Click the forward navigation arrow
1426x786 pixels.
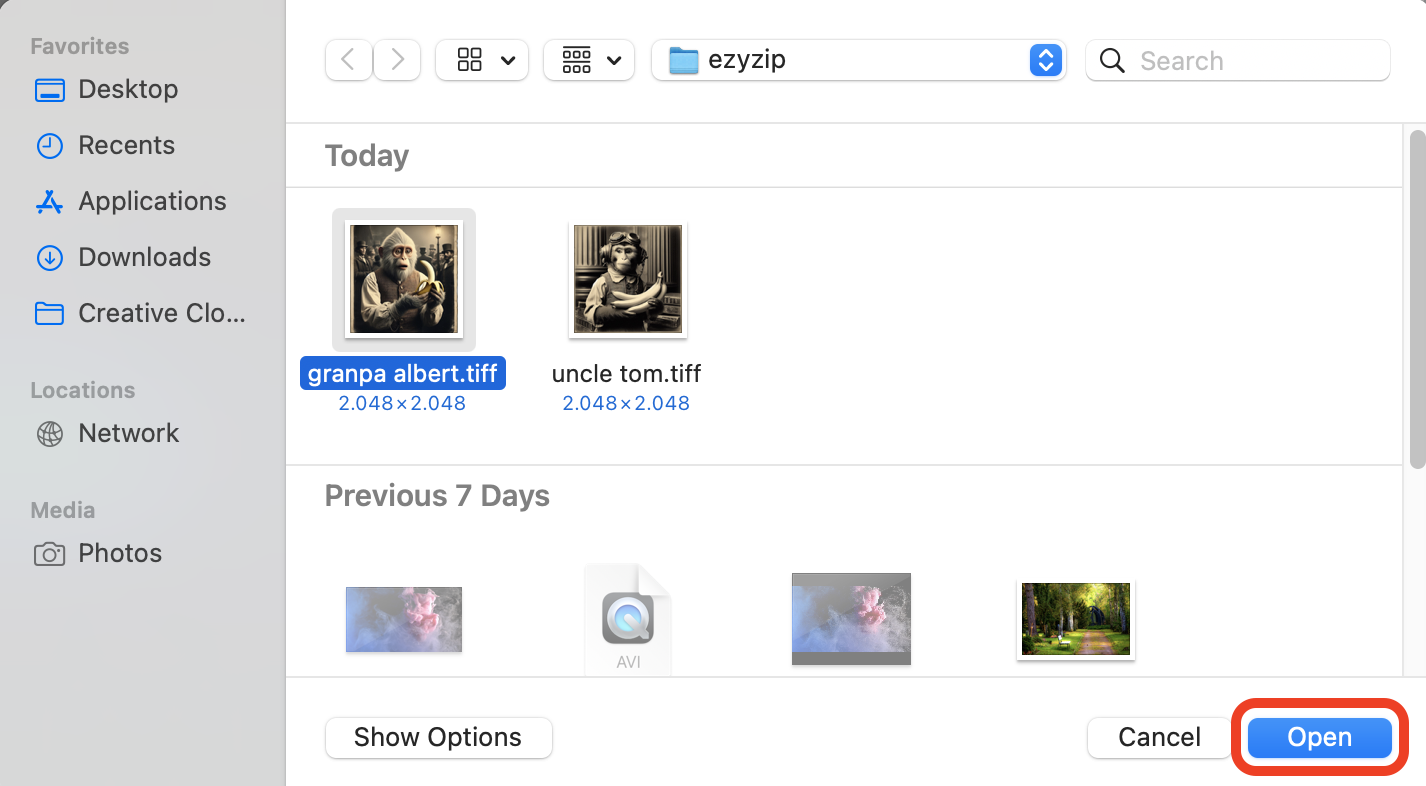click(x=396, y=60)
